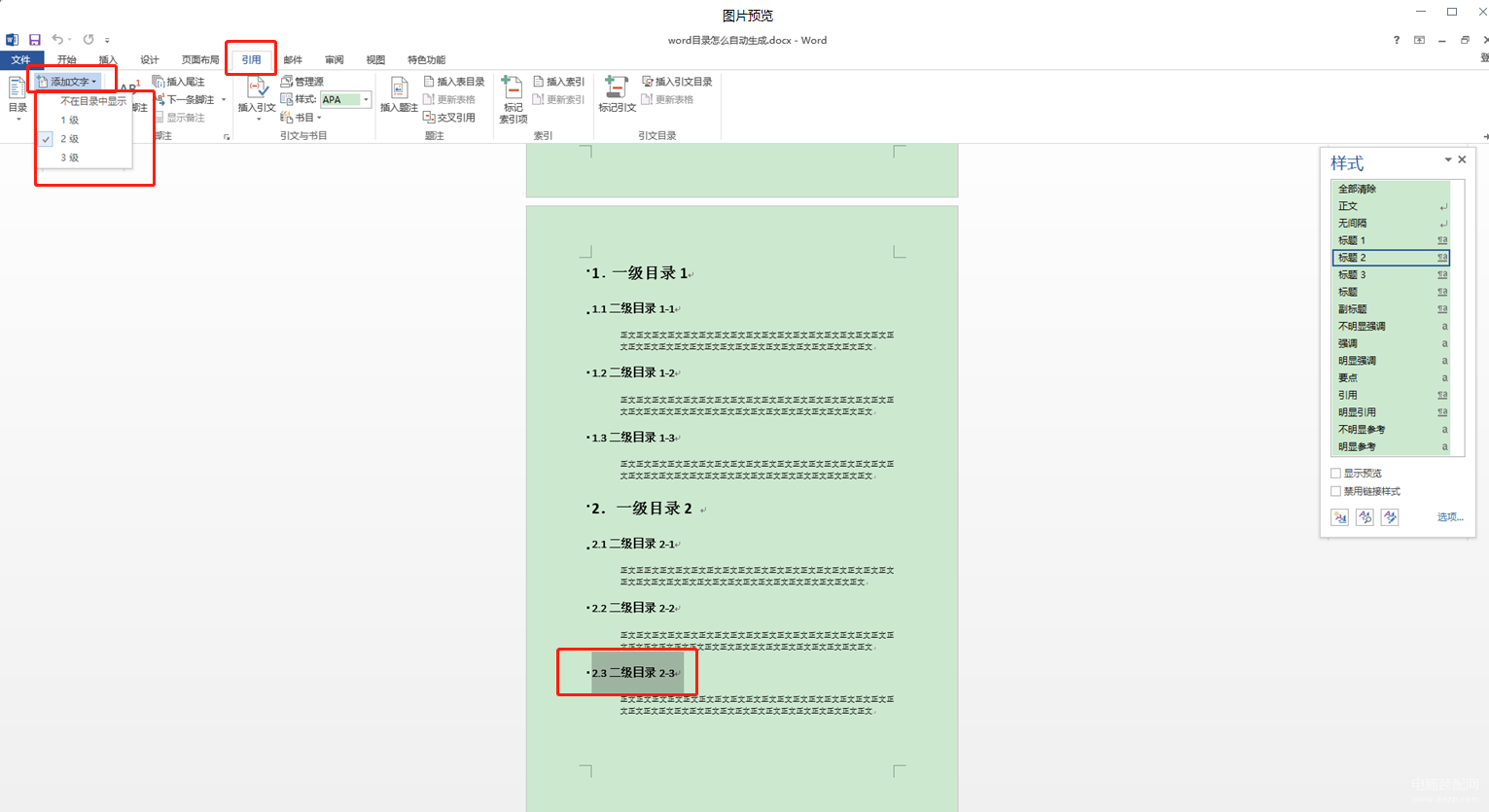Click the Help question mark icon
The width and height of the screenshot is (1489, 812).
(x=1397, y=40)
